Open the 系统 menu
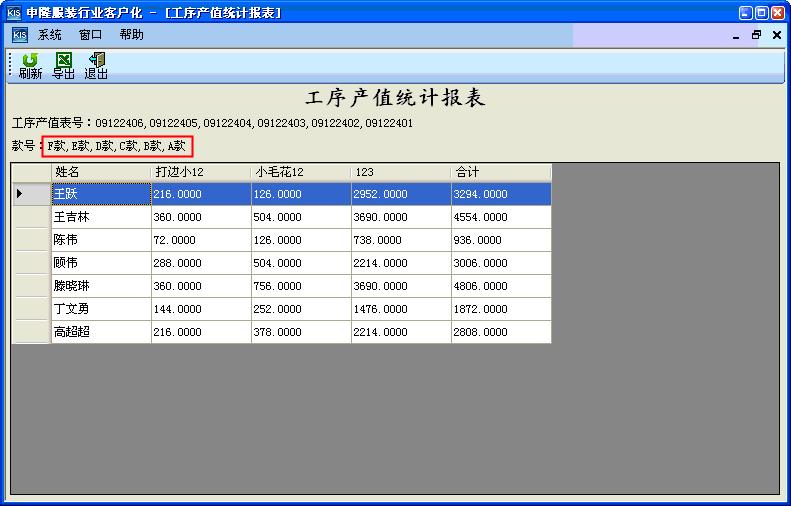 pos(50,35)
